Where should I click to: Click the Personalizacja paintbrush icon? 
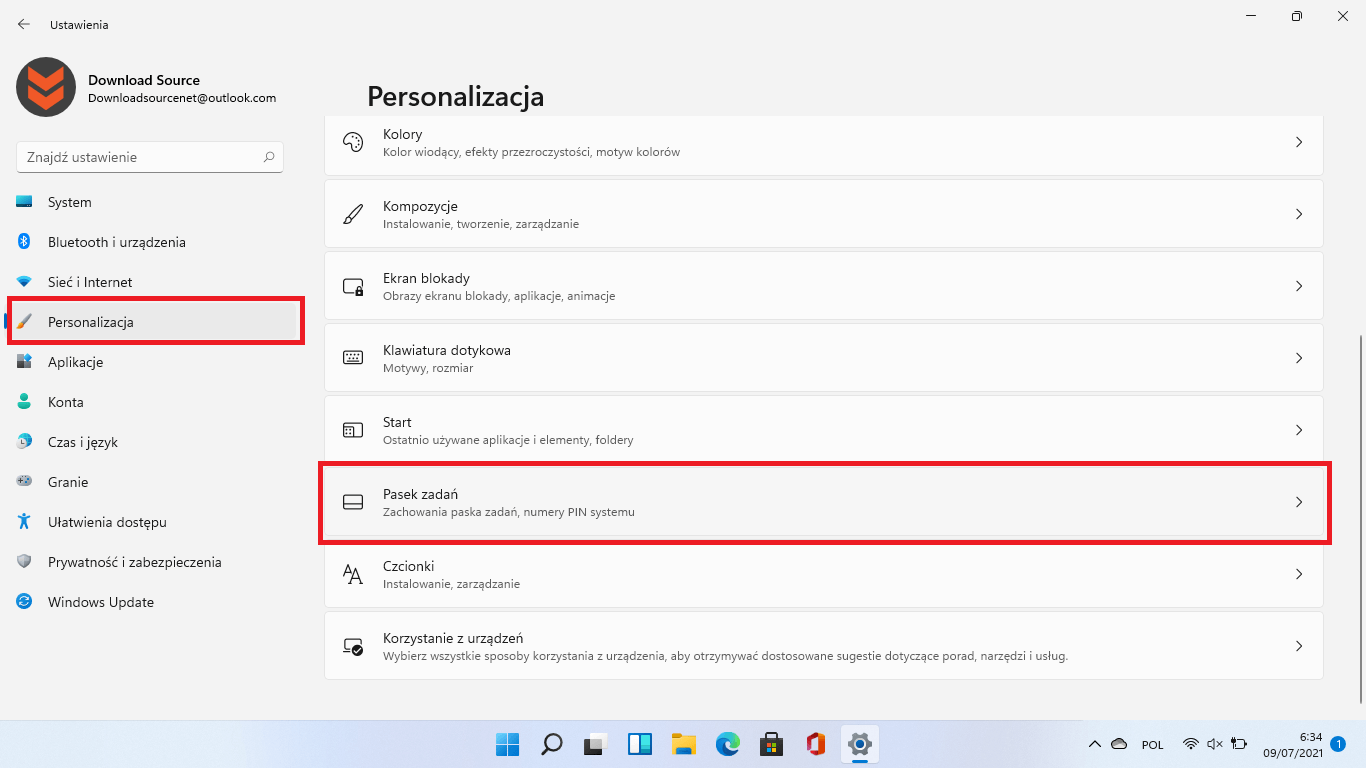point(25,322)
